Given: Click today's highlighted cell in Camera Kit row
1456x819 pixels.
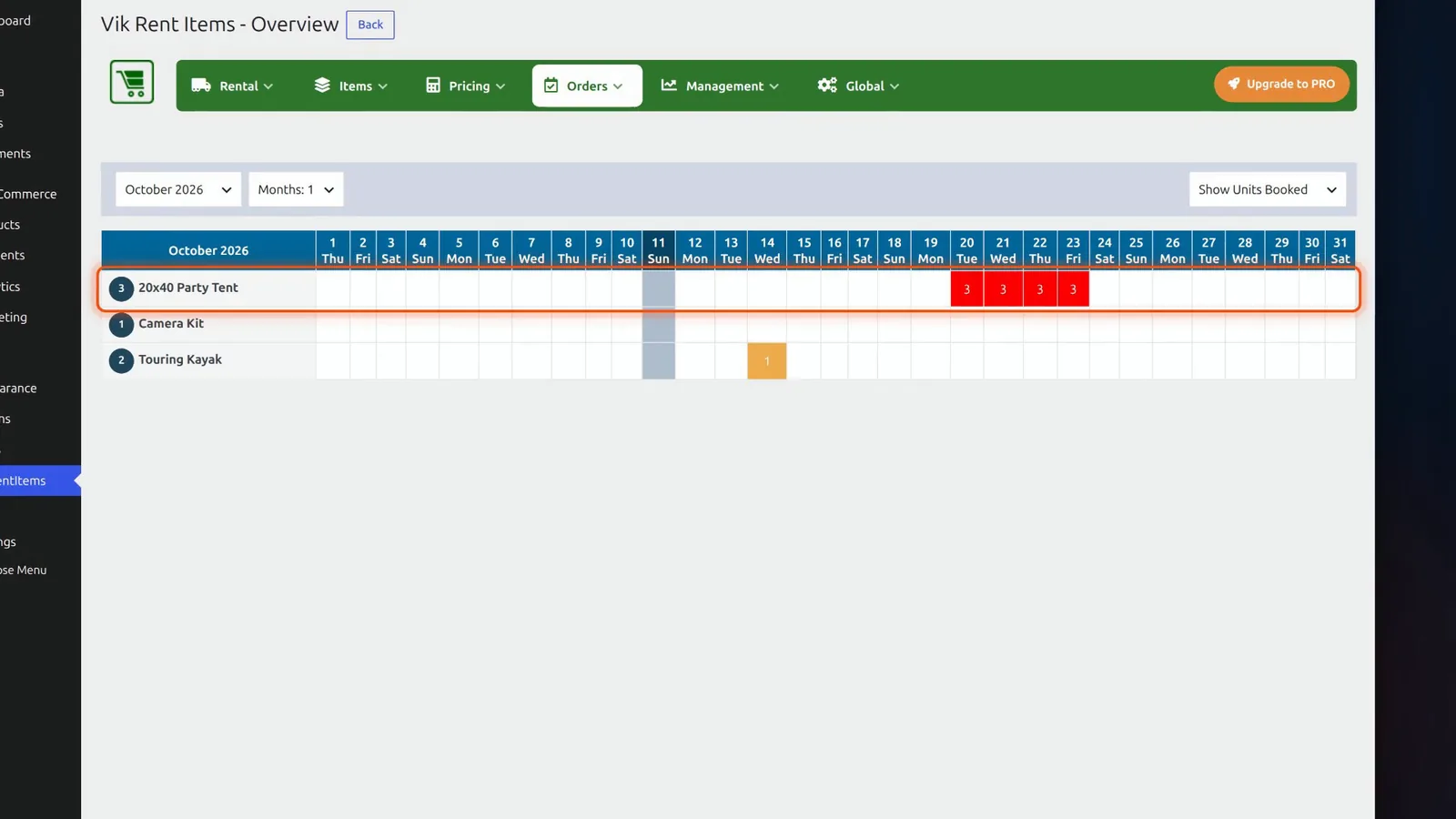Looking at the screenshot, I should (x=659, y=325).
